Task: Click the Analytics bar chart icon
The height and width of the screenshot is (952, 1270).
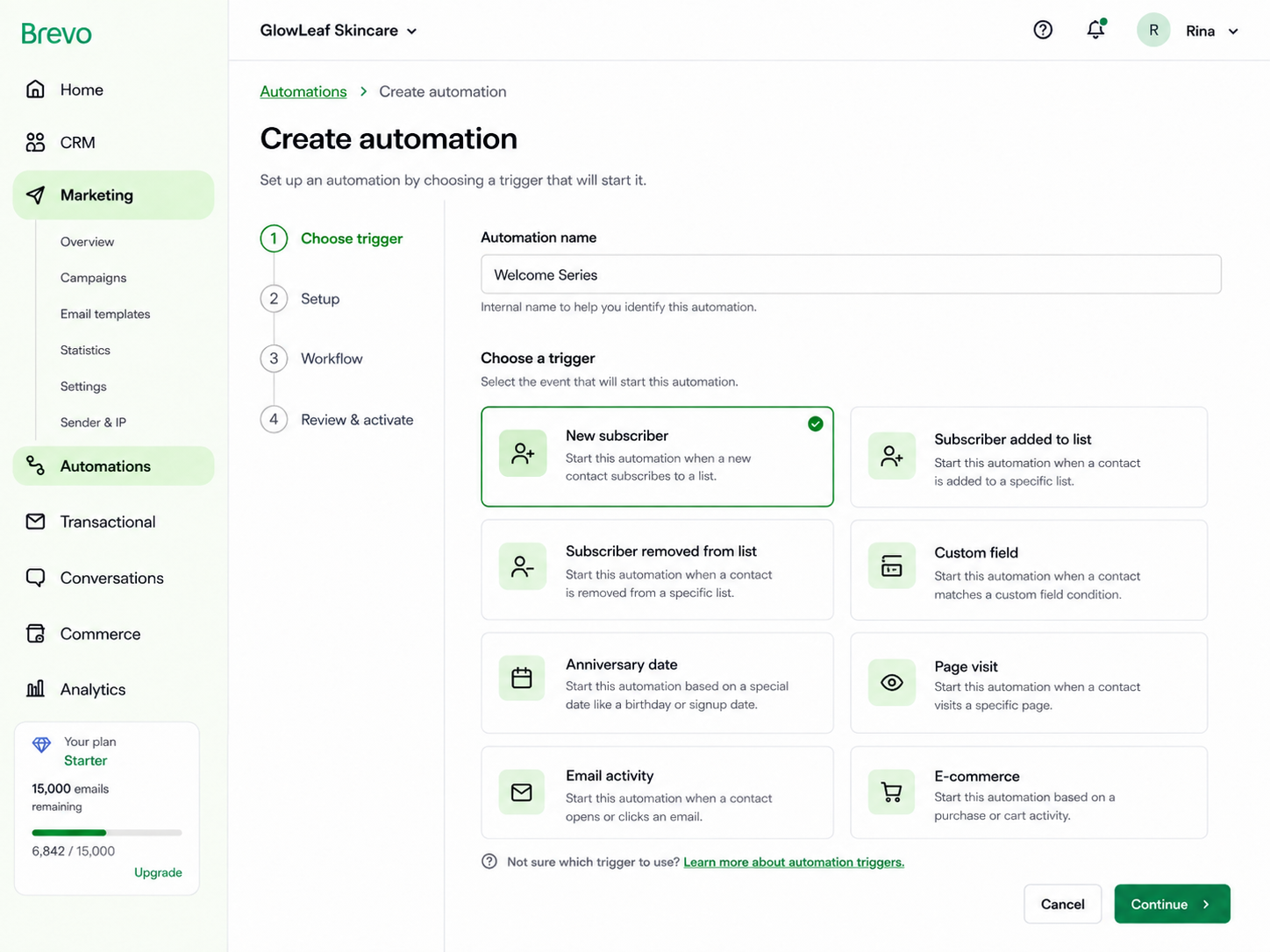Action: [35, 689]
